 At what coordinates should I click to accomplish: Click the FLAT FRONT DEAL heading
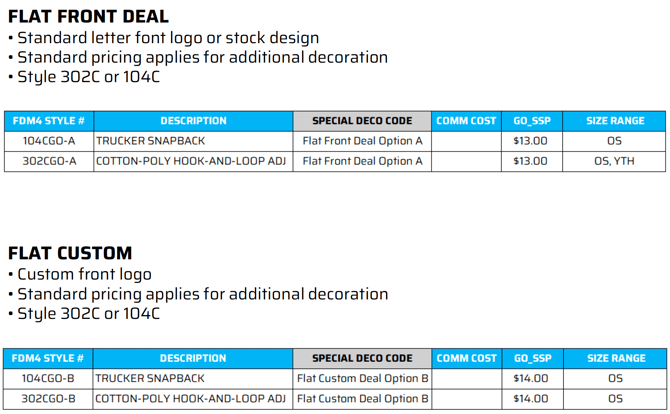click(88, 16)
